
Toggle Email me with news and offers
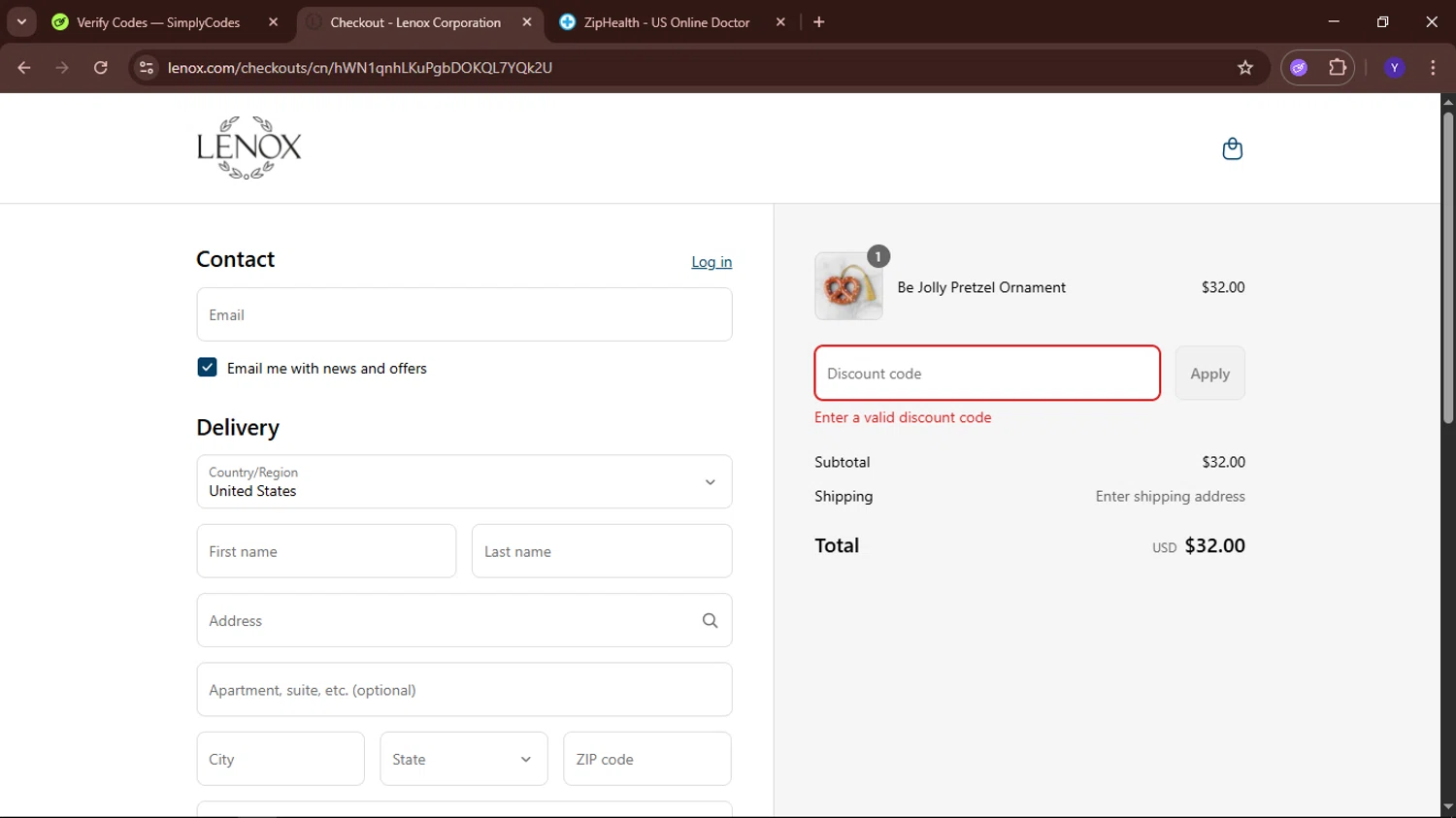click(x=207, y=368)
